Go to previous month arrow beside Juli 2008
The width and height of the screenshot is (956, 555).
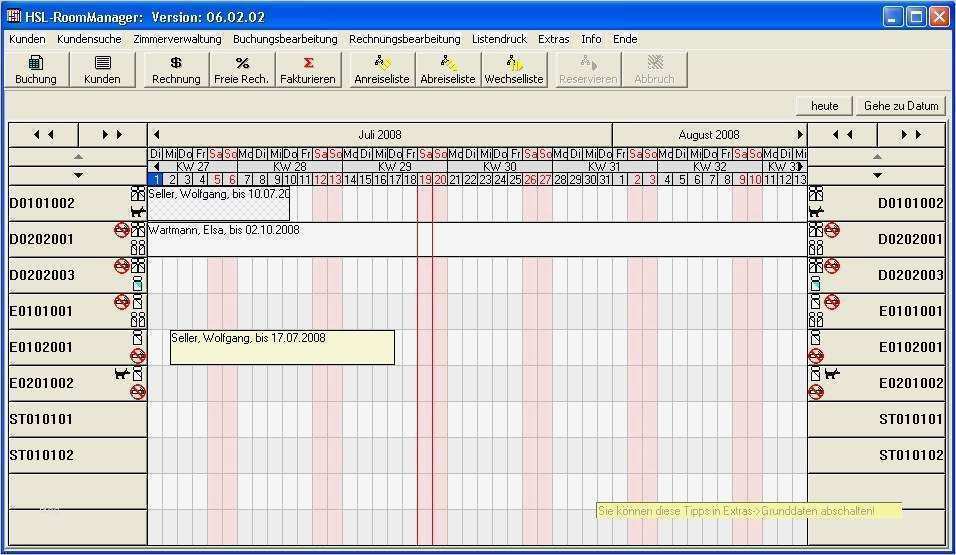[x=157, y=135]
